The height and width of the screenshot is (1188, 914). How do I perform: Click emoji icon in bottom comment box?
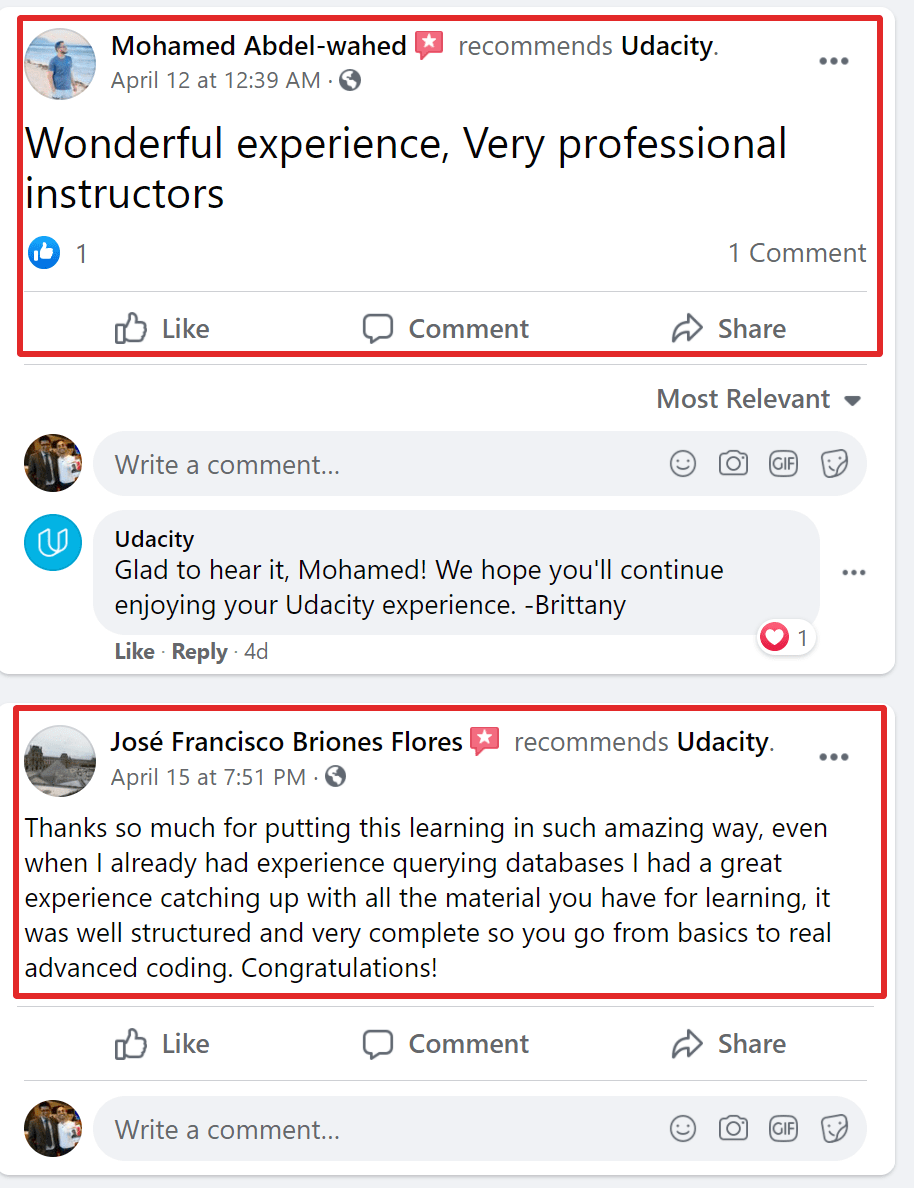click(x=683, y=1129)
